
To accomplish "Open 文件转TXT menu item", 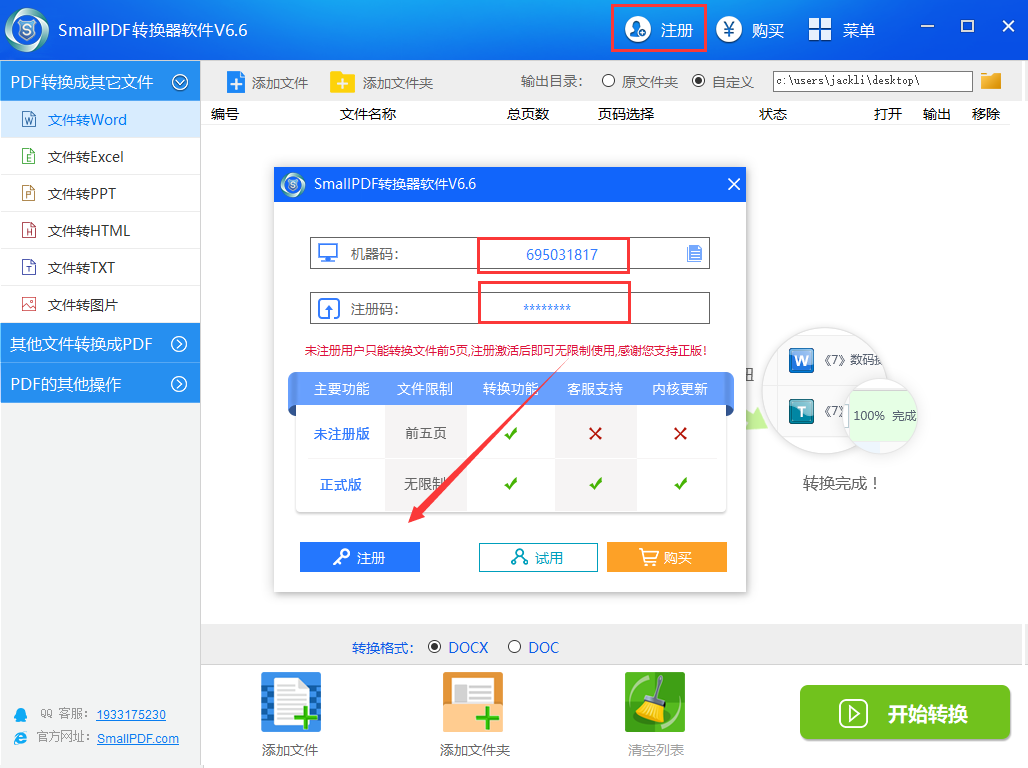I will (x=100, y=267).
